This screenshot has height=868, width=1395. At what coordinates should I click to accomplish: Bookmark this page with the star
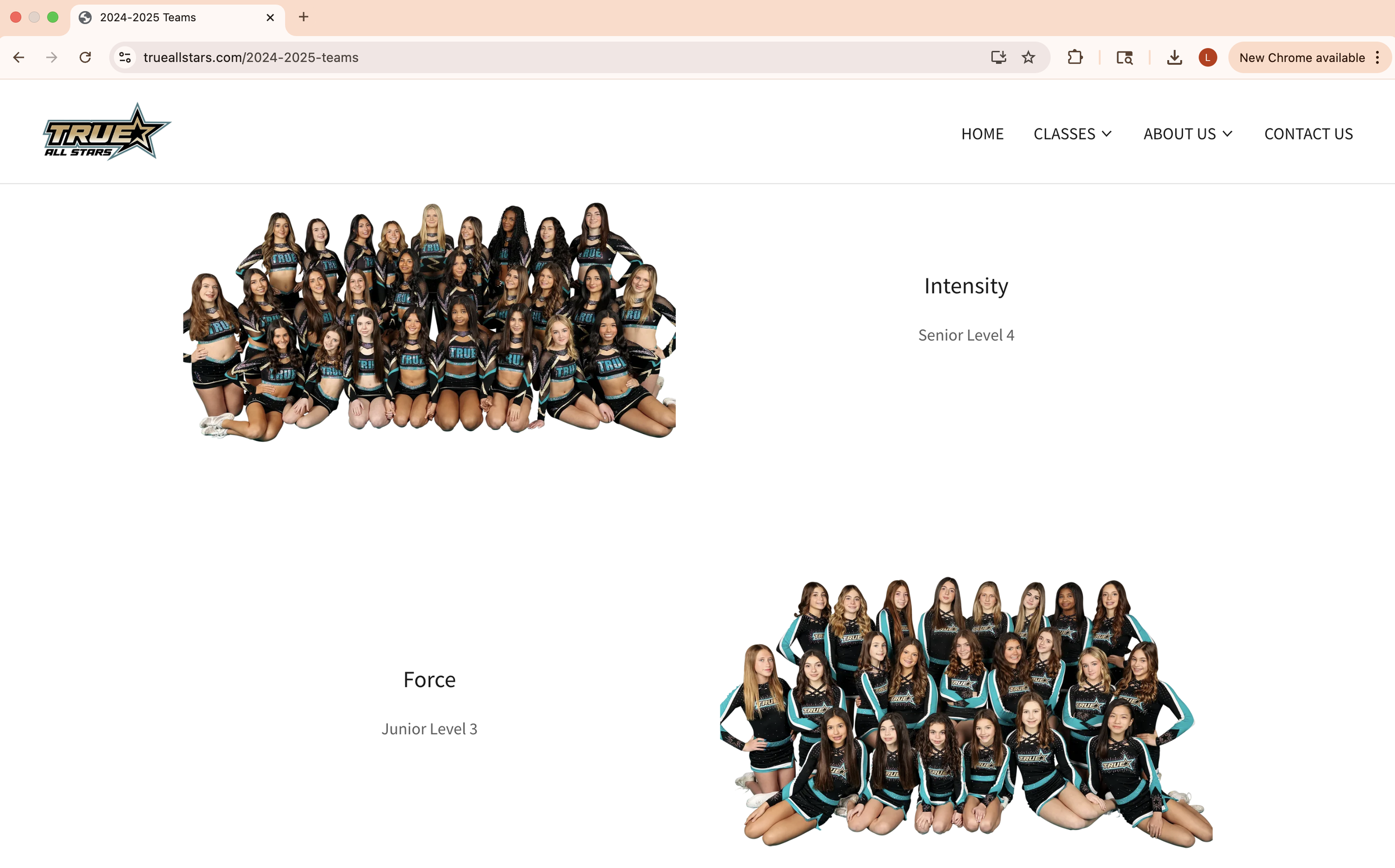click(1029, 57)
